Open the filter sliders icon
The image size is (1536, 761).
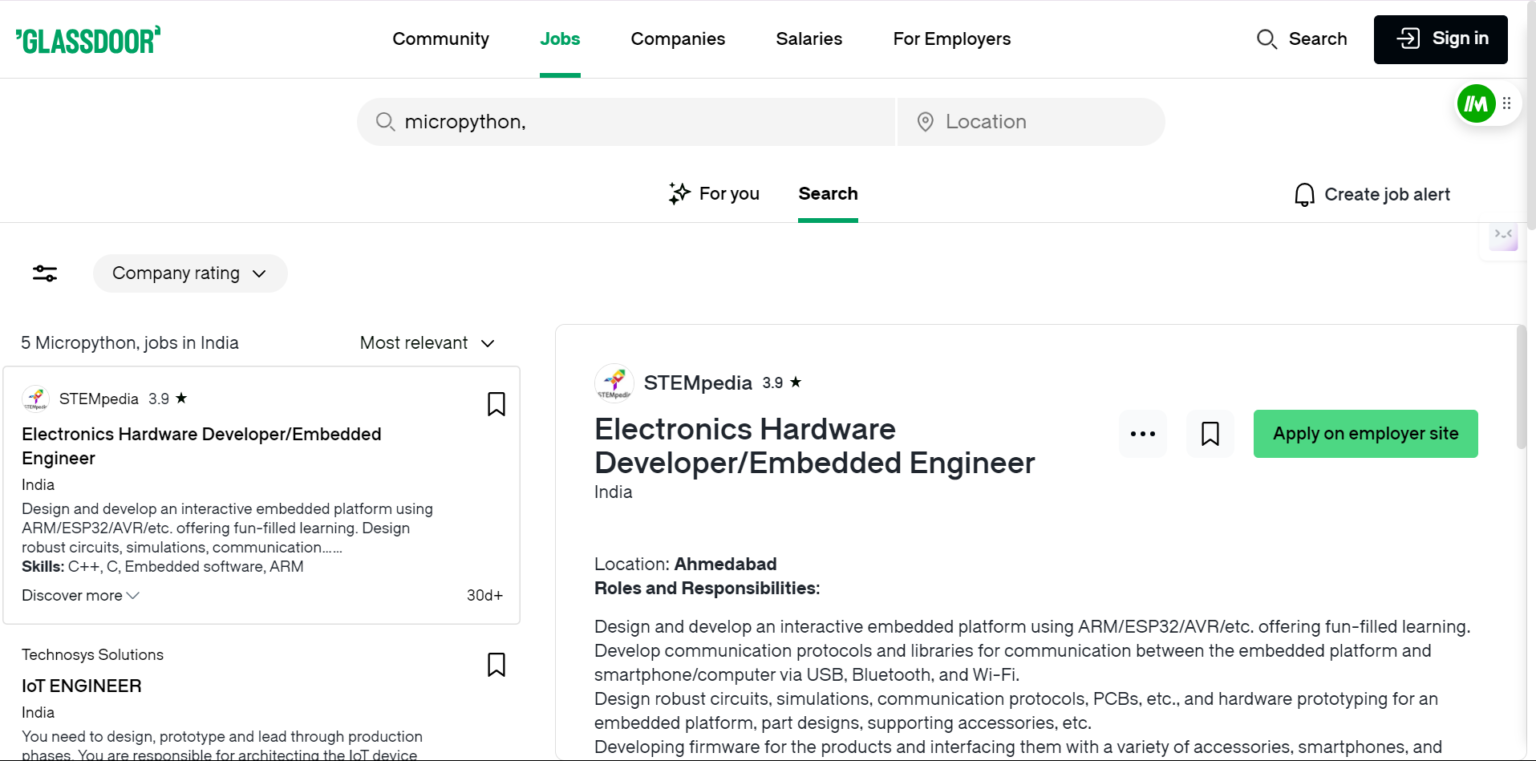point(45,273)
